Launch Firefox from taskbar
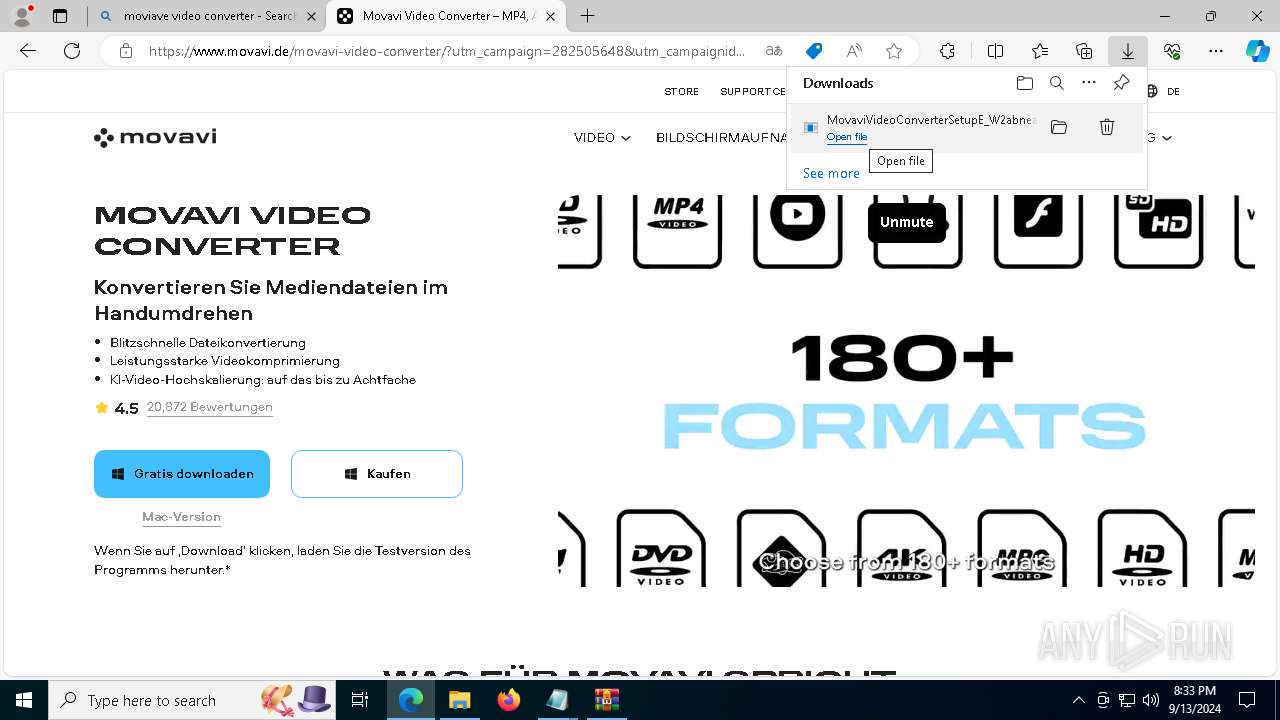The height and width of the screenshot is (720, 1280). point(509,700)
